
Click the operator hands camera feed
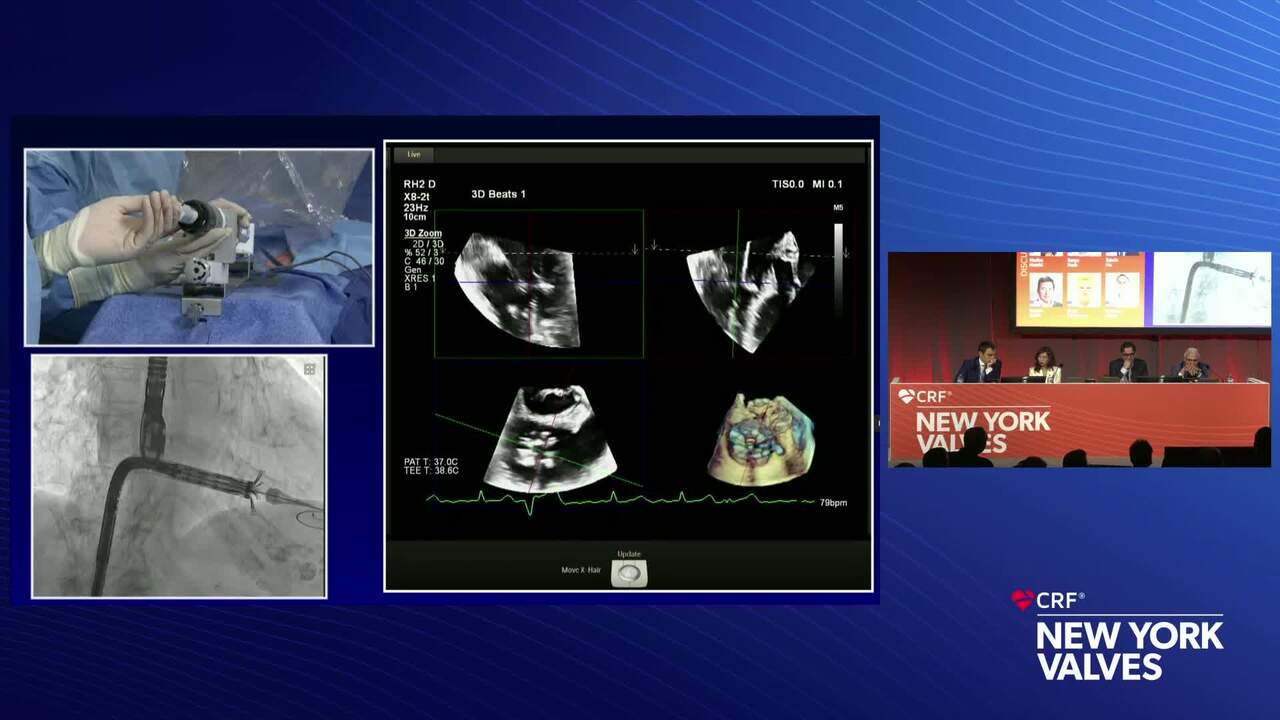(x=199, y=247)
